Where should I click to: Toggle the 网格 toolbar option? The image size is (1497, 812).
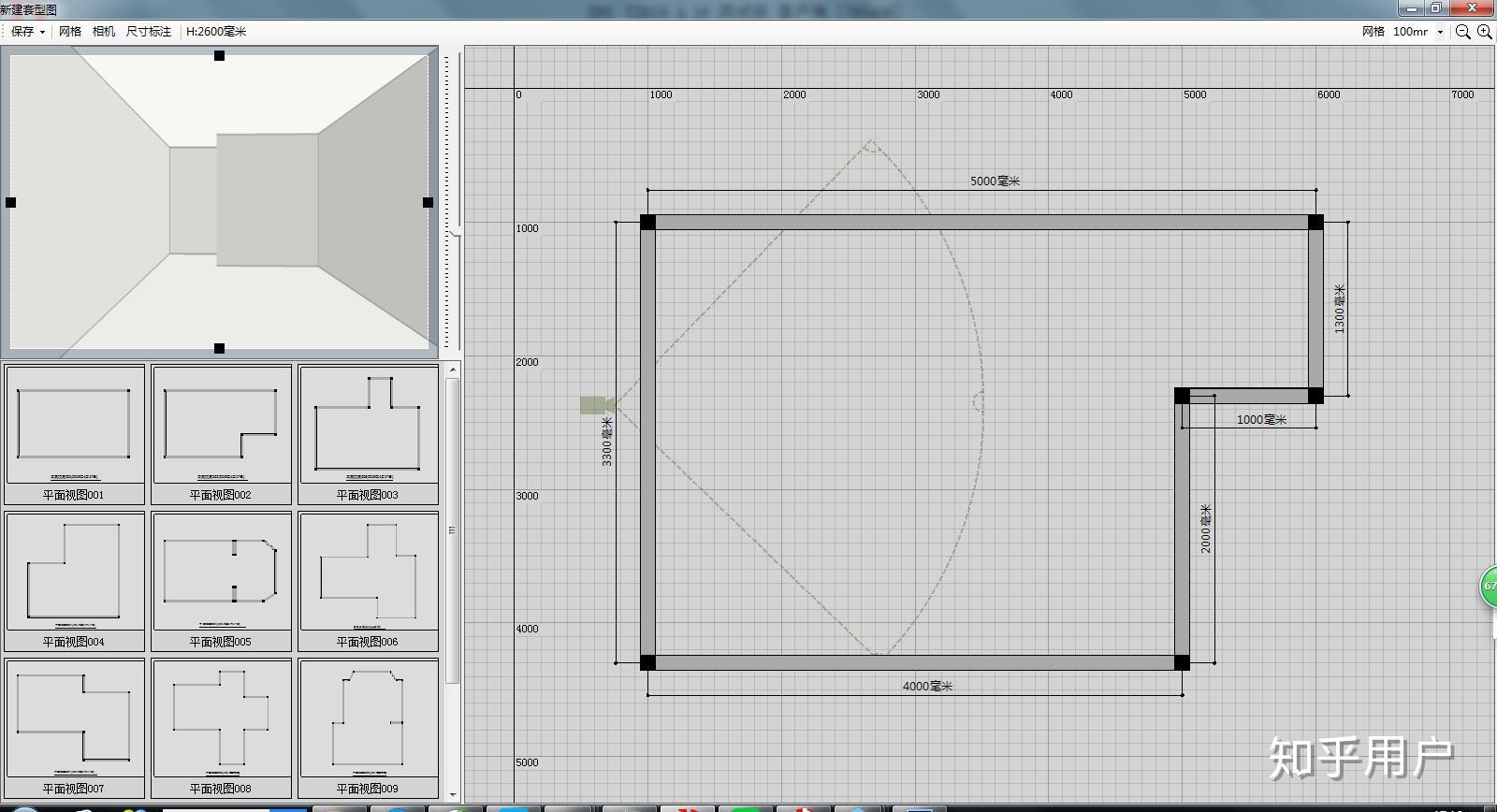click(70, 31)
